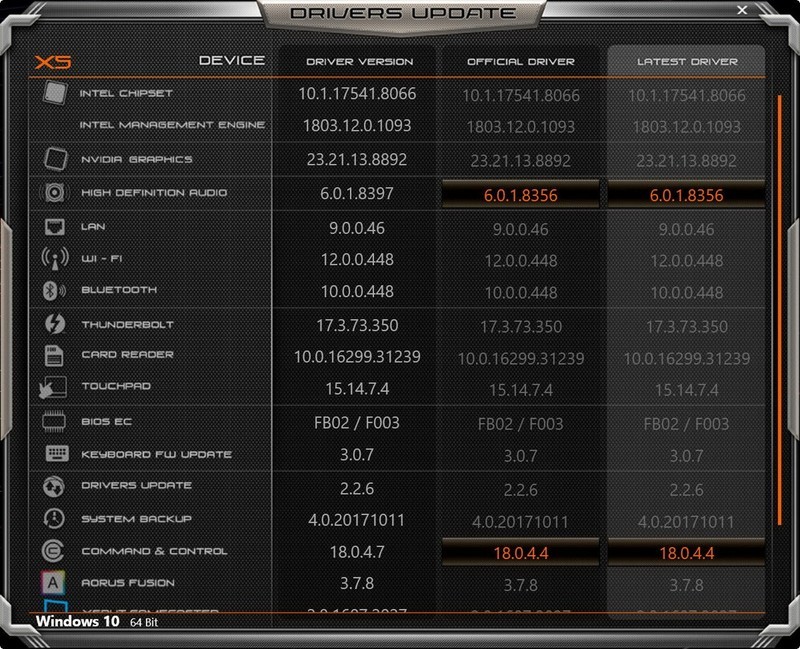The height and width of the screenshot is (649, 800).
Task: Select the Official Driver column header
Action: point(521,62)
